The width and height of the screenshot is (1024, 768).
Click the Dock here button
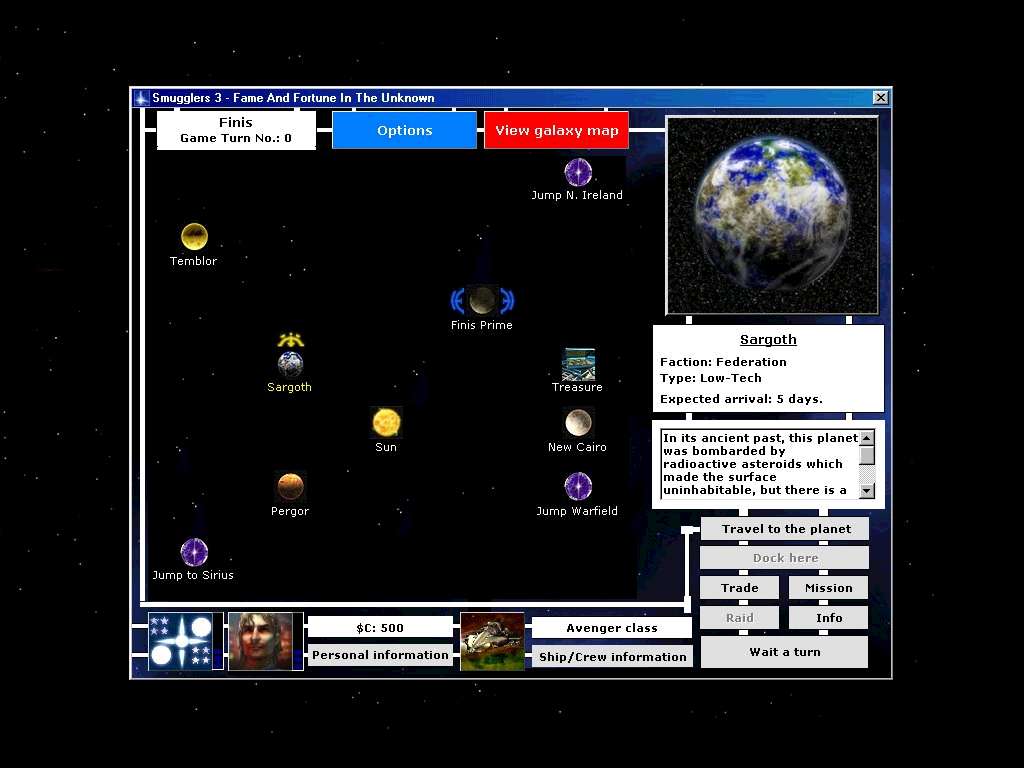pos(785,558)
